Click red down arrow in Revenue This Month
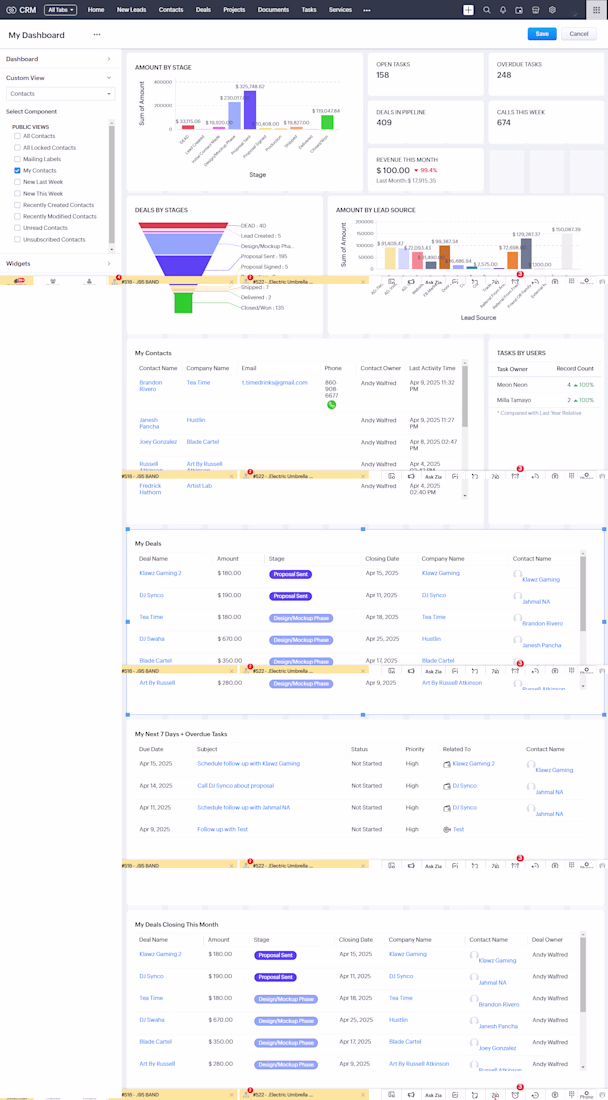This screenshot has width=608, height=1100. tap(415, 170)
